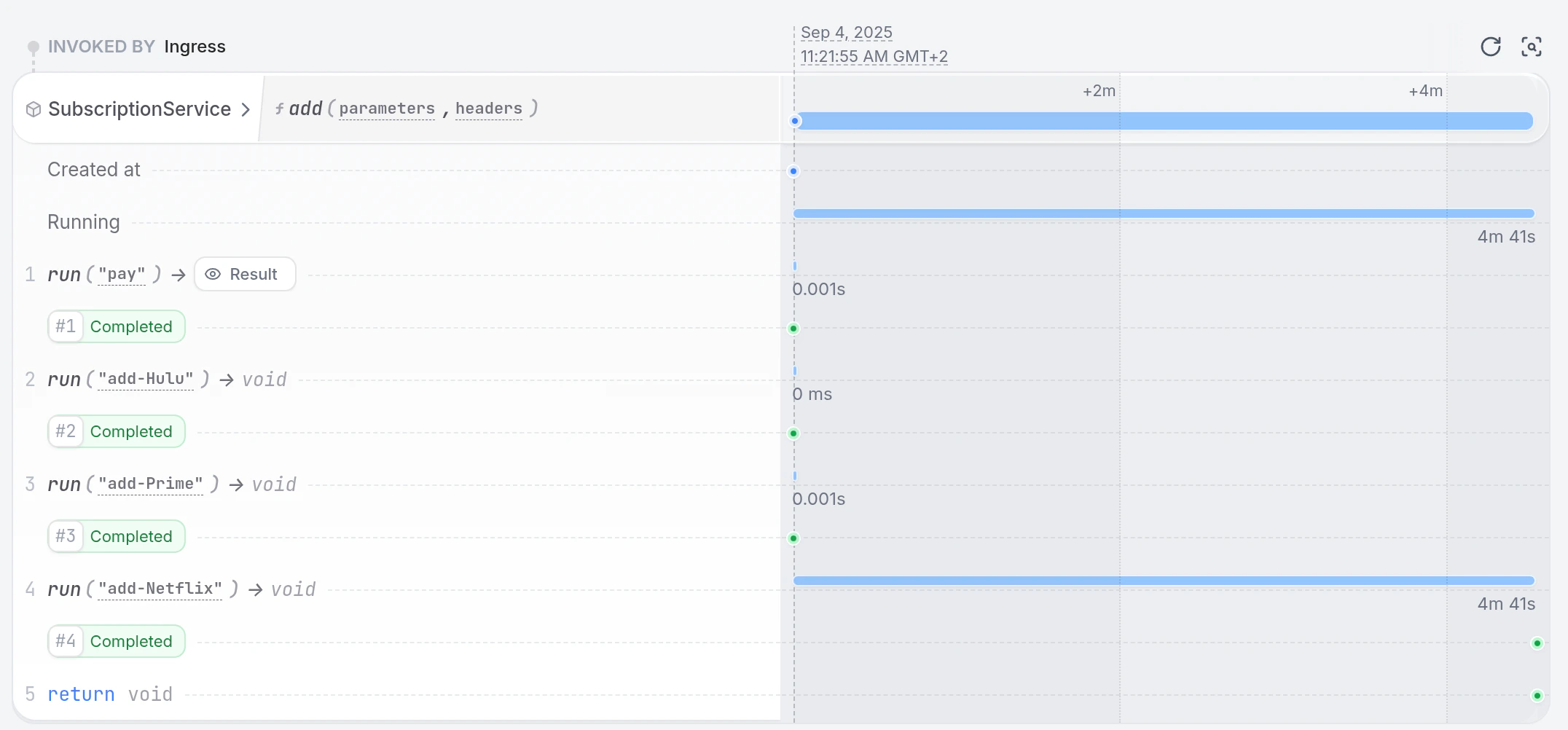Click the 4m 41s duration under Running

(1506, 237)
